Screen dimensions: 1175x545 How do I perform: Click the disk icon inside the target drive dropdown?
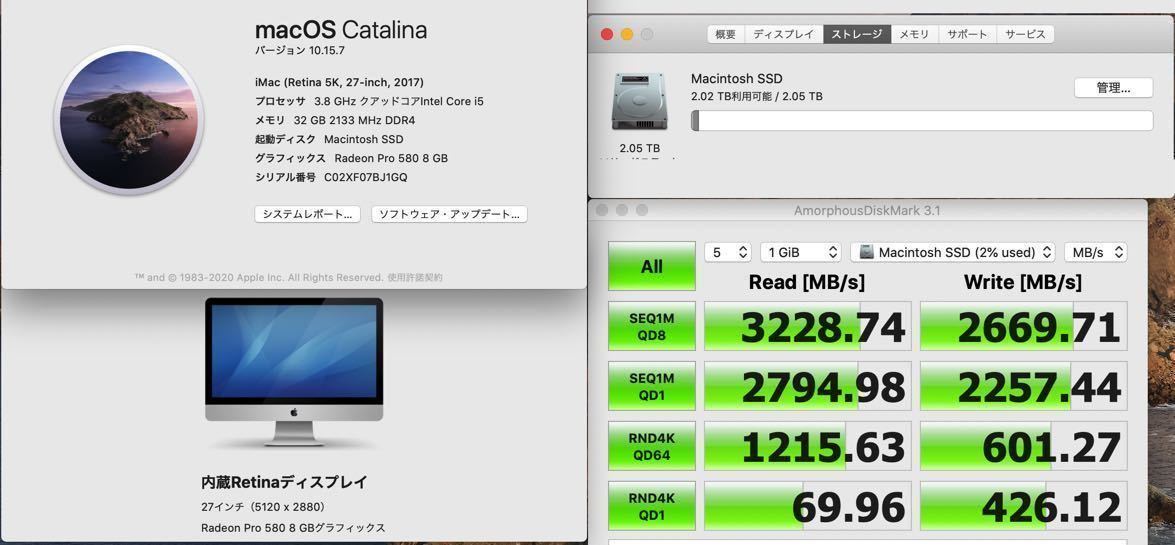[x=866, y=253]
